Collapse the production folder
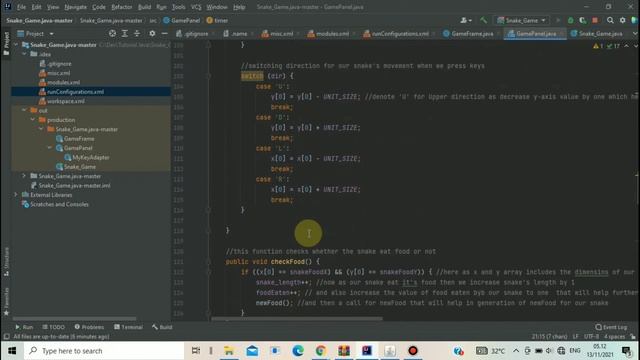 click(x=33, y=120)
